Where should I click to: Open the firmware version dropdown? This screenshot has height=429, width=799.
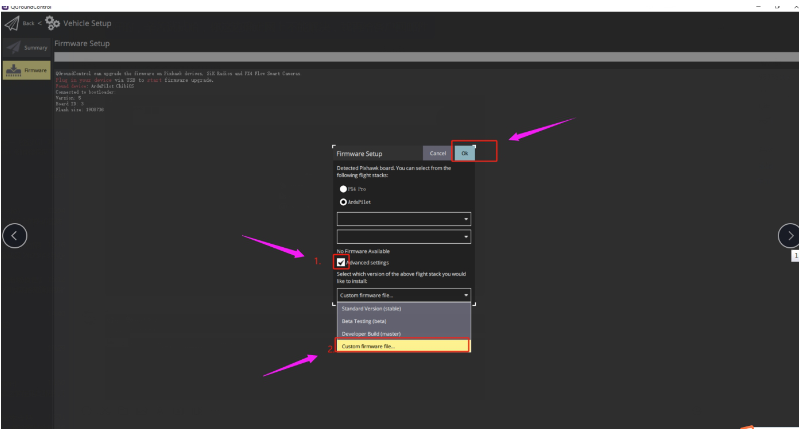pyautogui.click(x=403, y=295)
